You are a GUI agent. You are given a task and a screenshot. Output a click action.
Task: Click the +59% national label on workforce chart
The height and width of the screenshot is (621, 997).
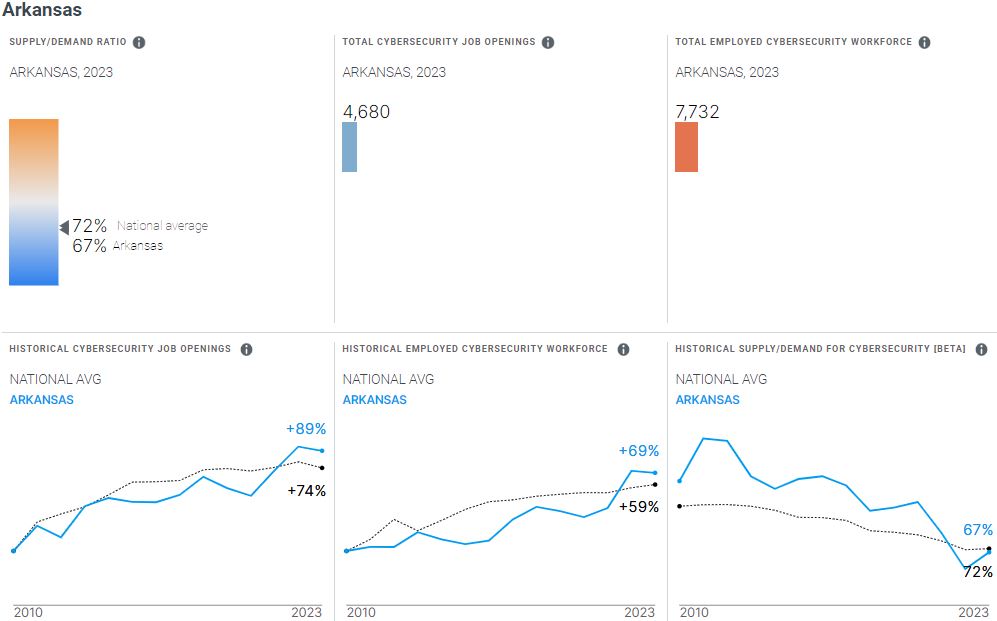639,507
